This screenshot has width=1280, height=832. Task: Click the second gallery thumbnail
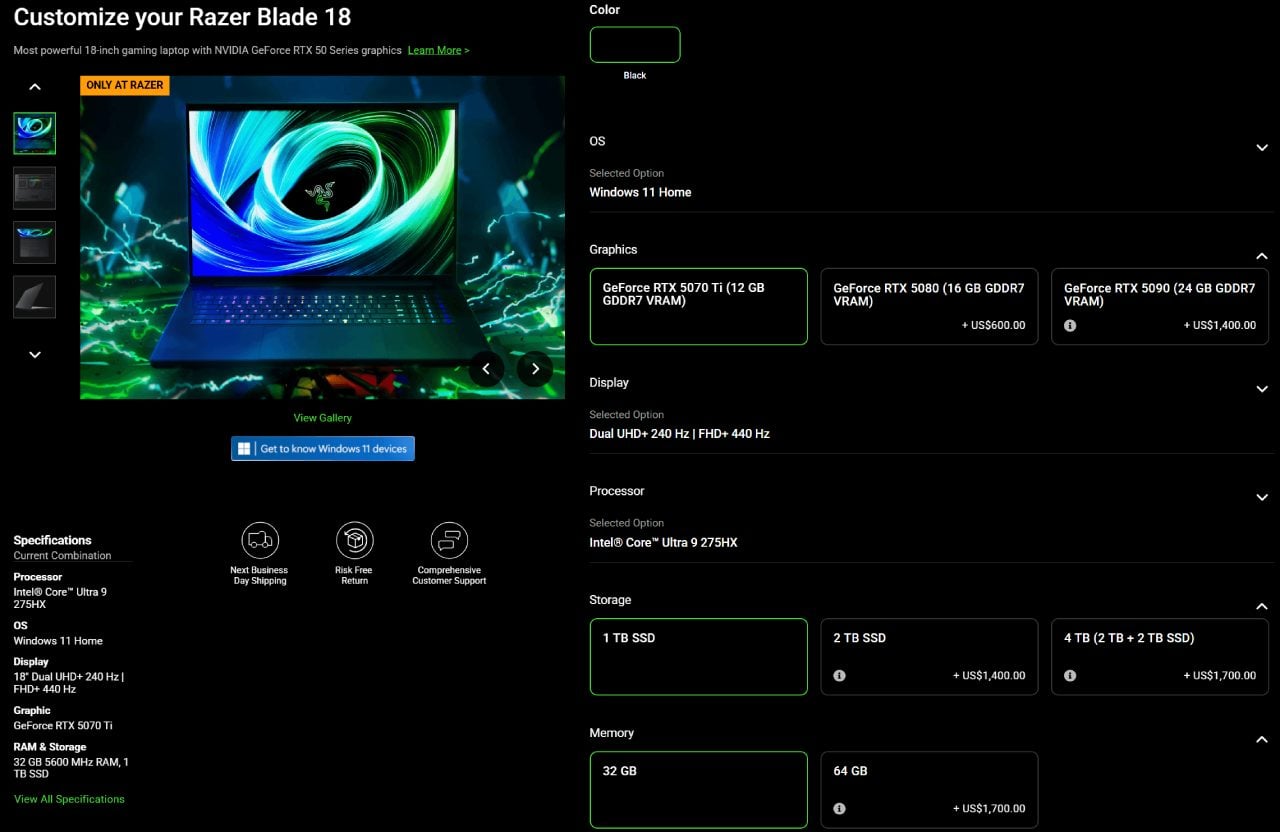(x=34, y=188)
